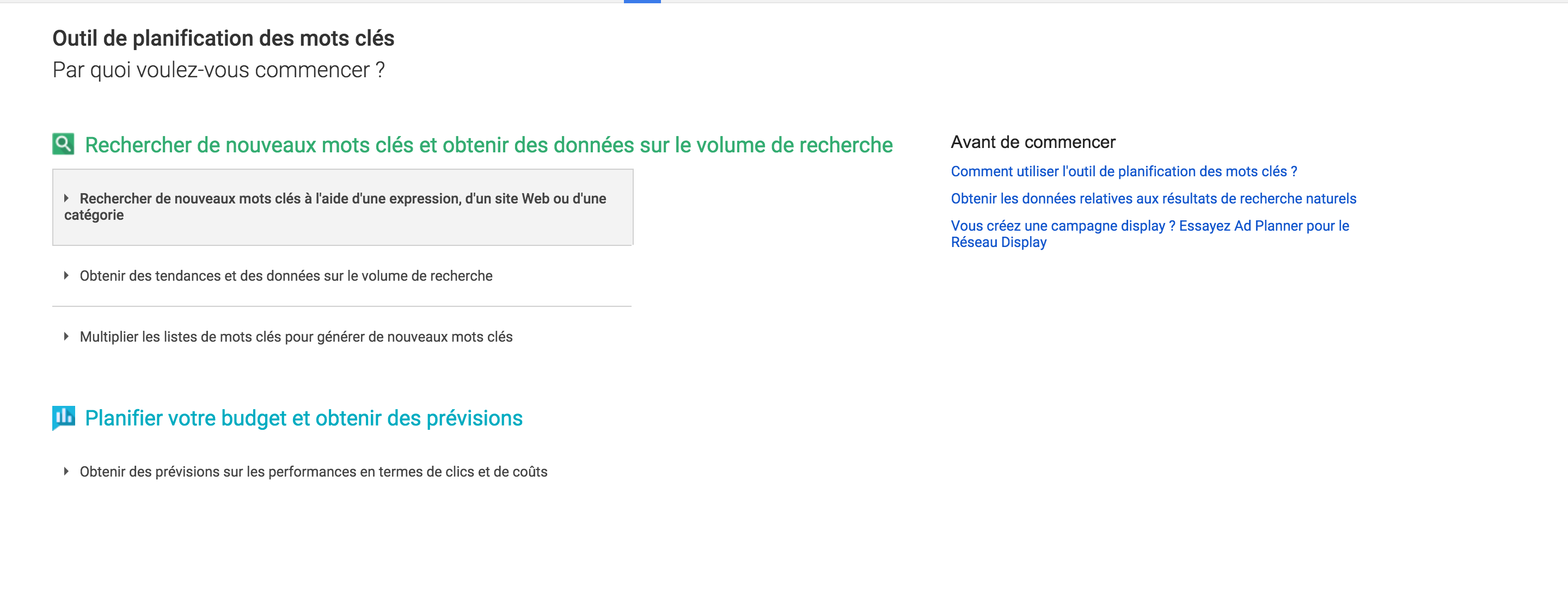Open 'Comment utiliser l'outil de planification' link
This screenshot has height=605, width=1568.
tap(1124, 171)
